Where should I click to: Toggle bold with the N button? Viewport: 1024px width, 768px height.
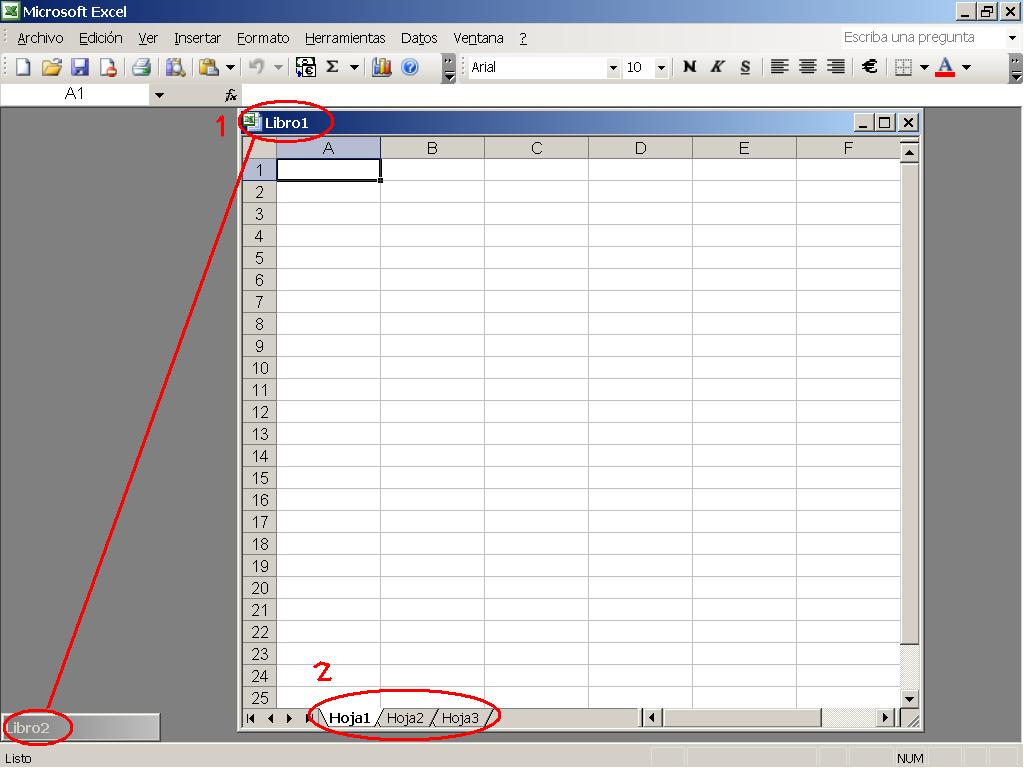689,67
